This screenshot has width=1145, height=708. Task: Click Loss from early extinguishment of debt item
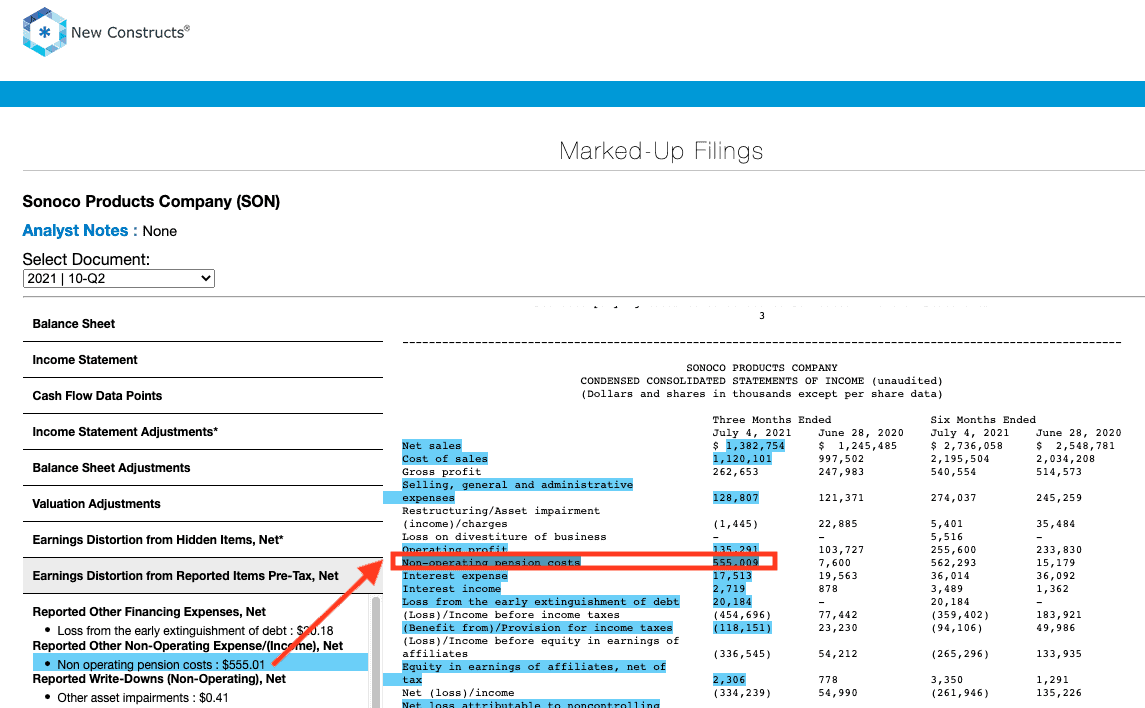coord(195,631)
